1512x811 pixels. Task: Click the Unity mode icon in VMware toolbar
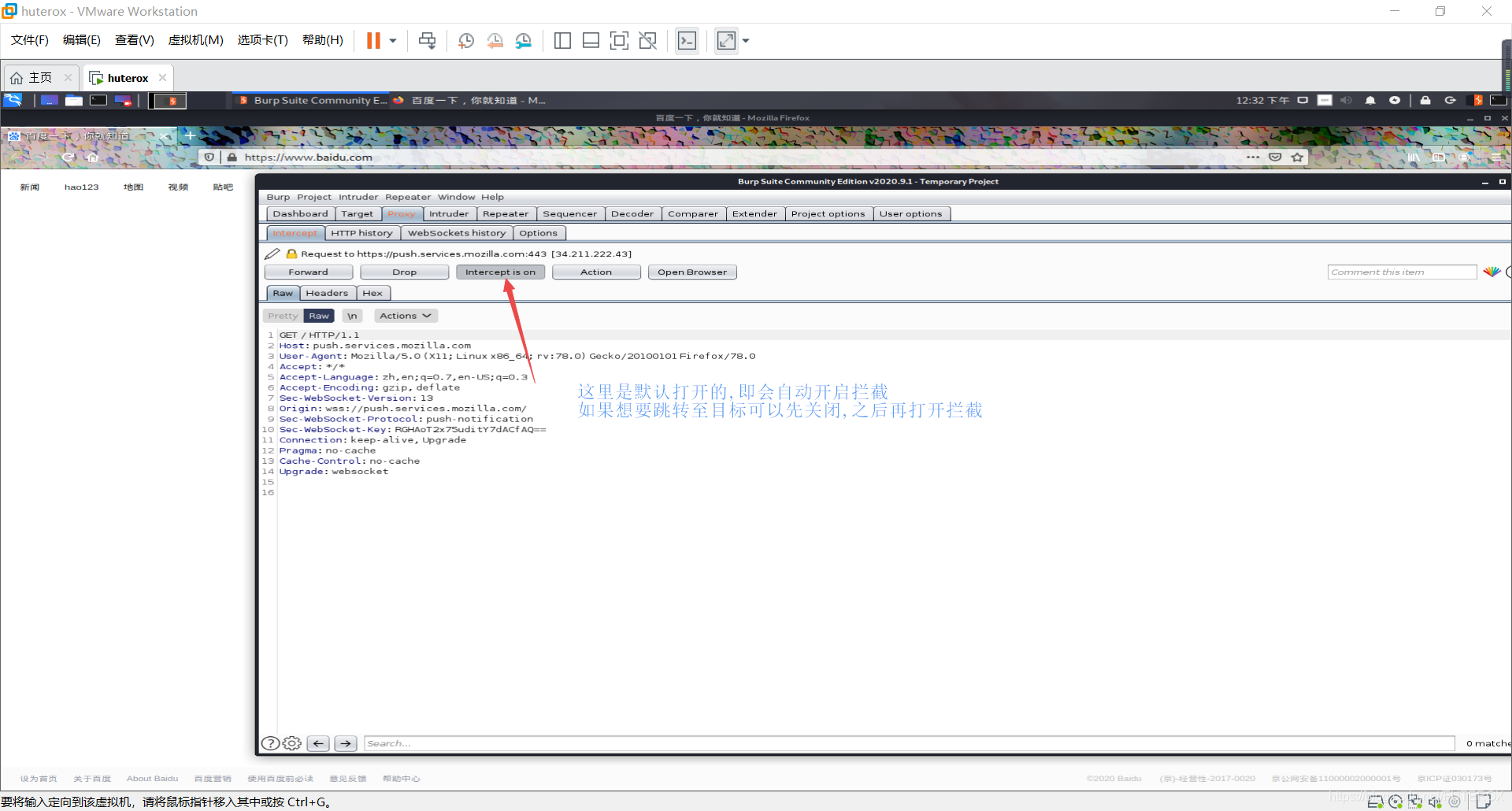click(x=647, y=40)
